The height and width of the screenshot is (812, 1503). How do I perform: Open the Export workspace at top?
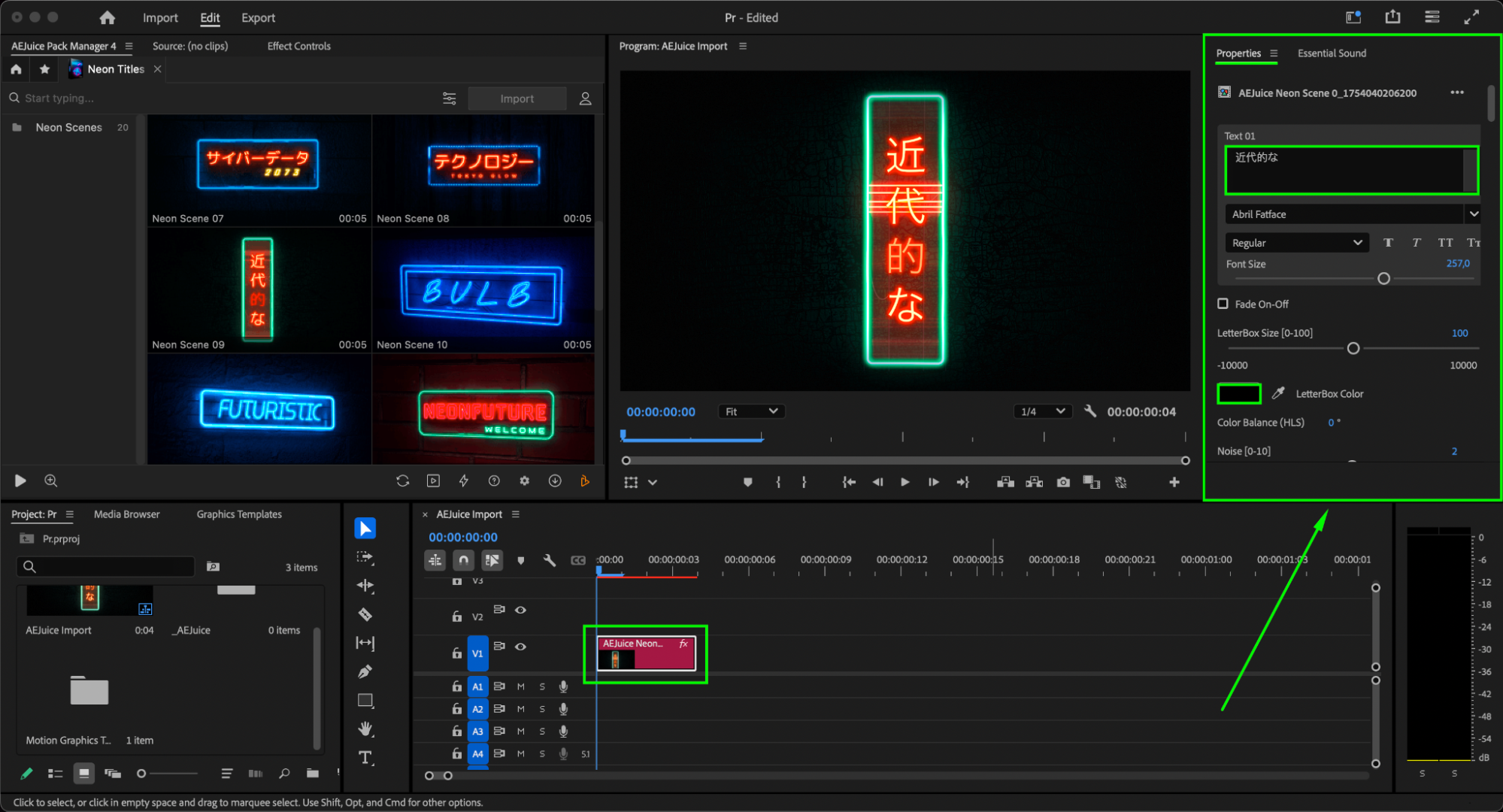258,17
